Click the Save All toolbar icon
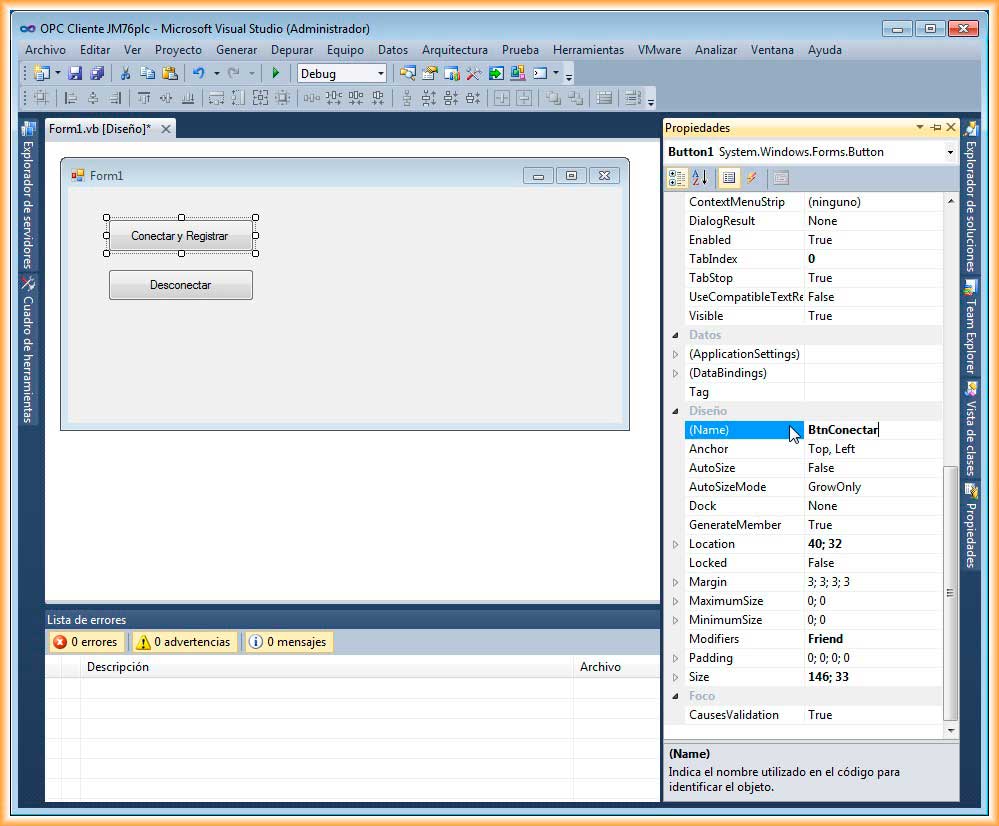Image resolution: width=999 pixels, height=826 pixels. point(96,73)
